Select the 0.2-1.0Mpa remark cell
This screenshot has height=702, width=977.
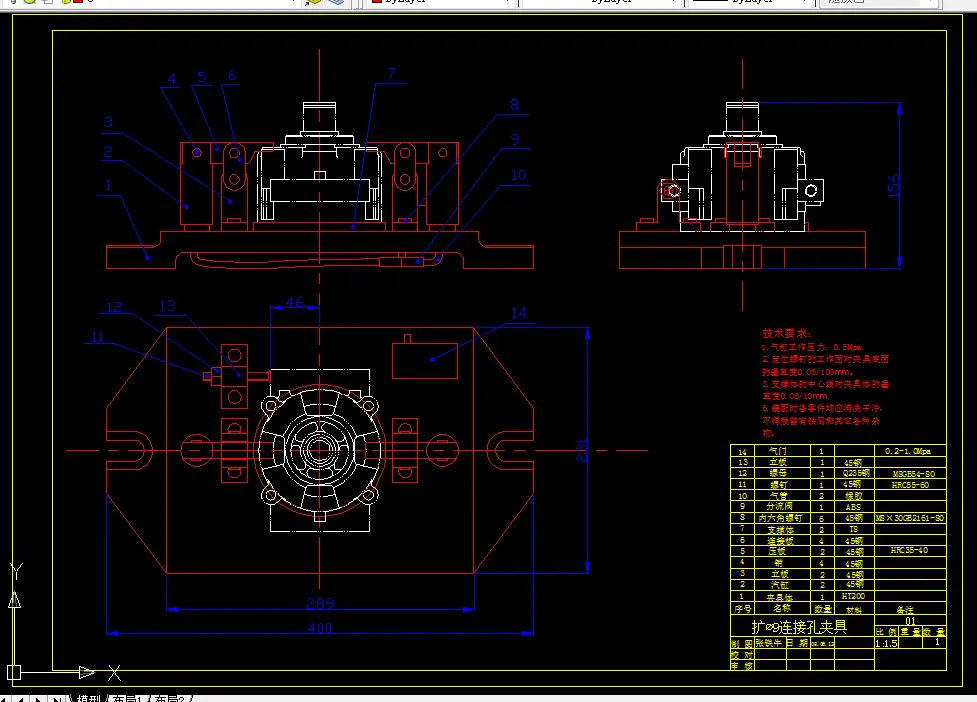click(908, 451)
